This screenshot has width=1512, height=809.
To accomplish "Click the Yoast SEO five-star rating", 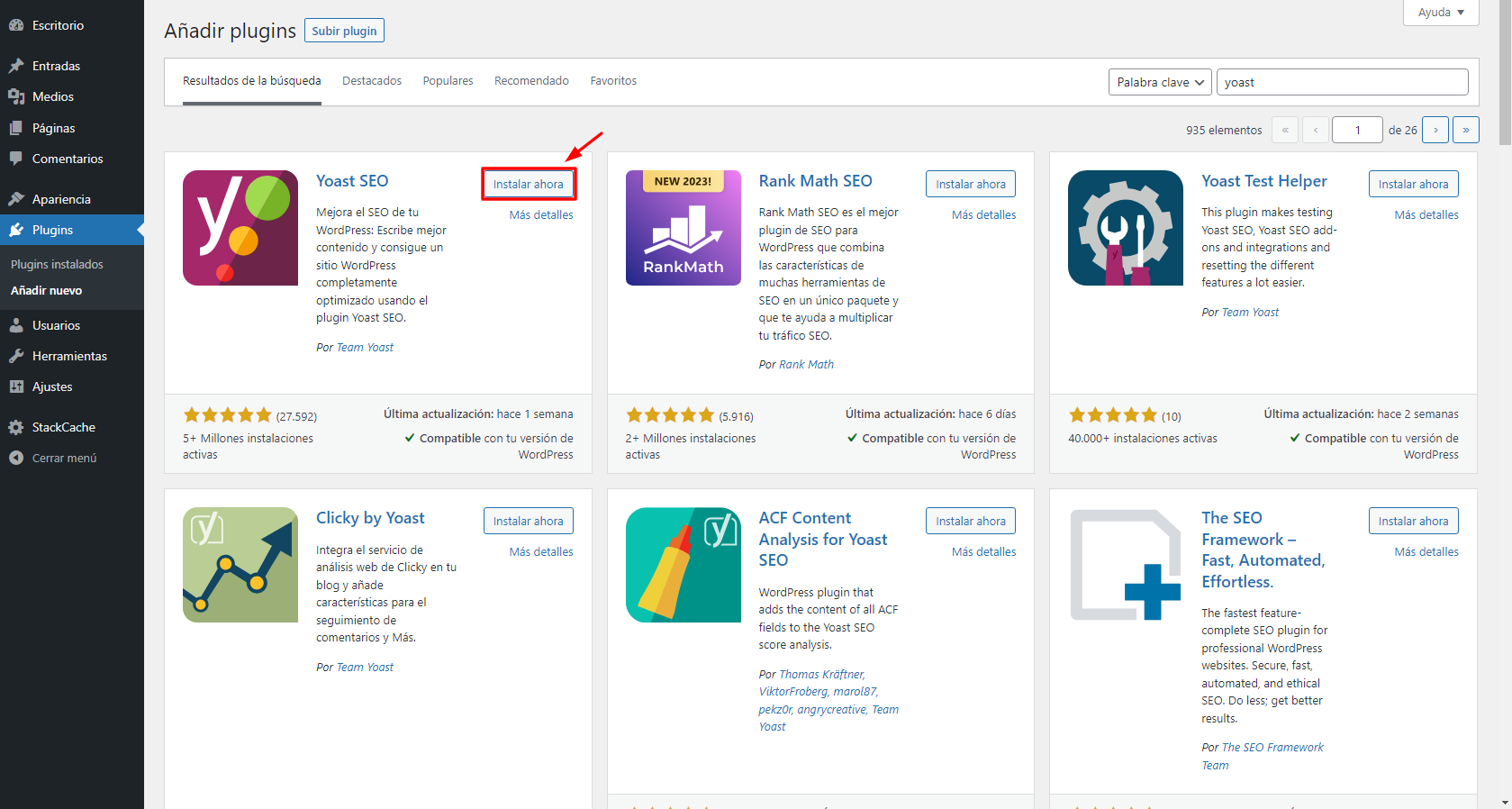I will coord(227,415).
